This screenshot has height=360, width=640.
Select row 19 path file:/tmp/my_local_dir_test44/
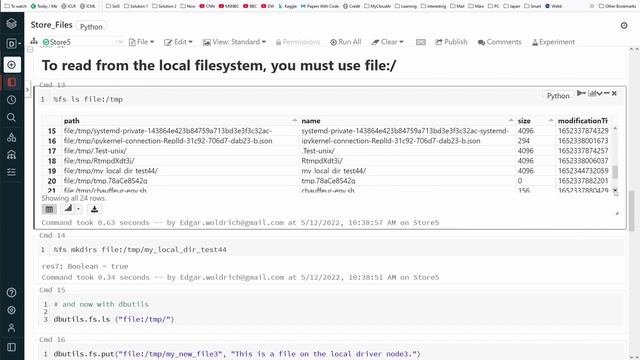111,171
